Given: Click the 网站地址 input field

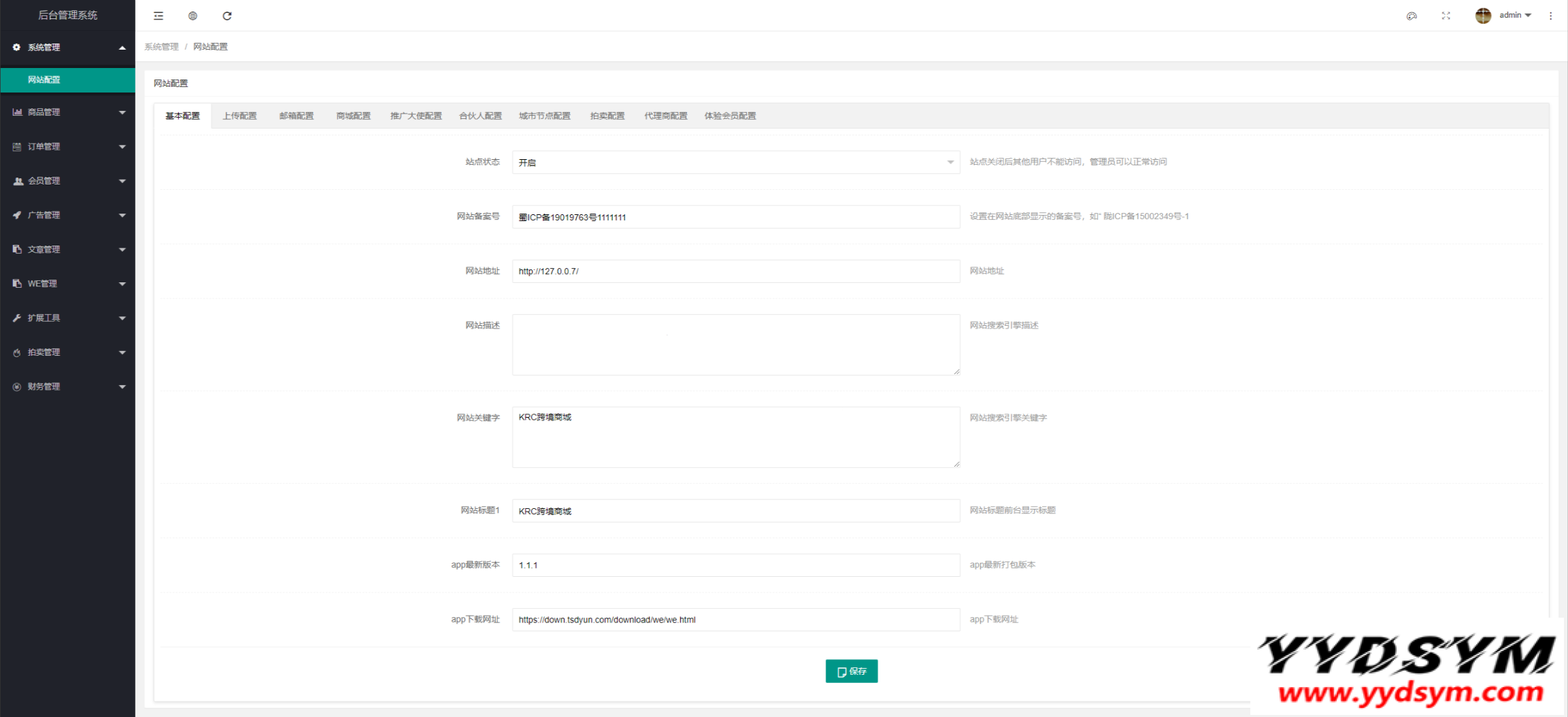Looking at the screenshot, I should coord(735,271).
